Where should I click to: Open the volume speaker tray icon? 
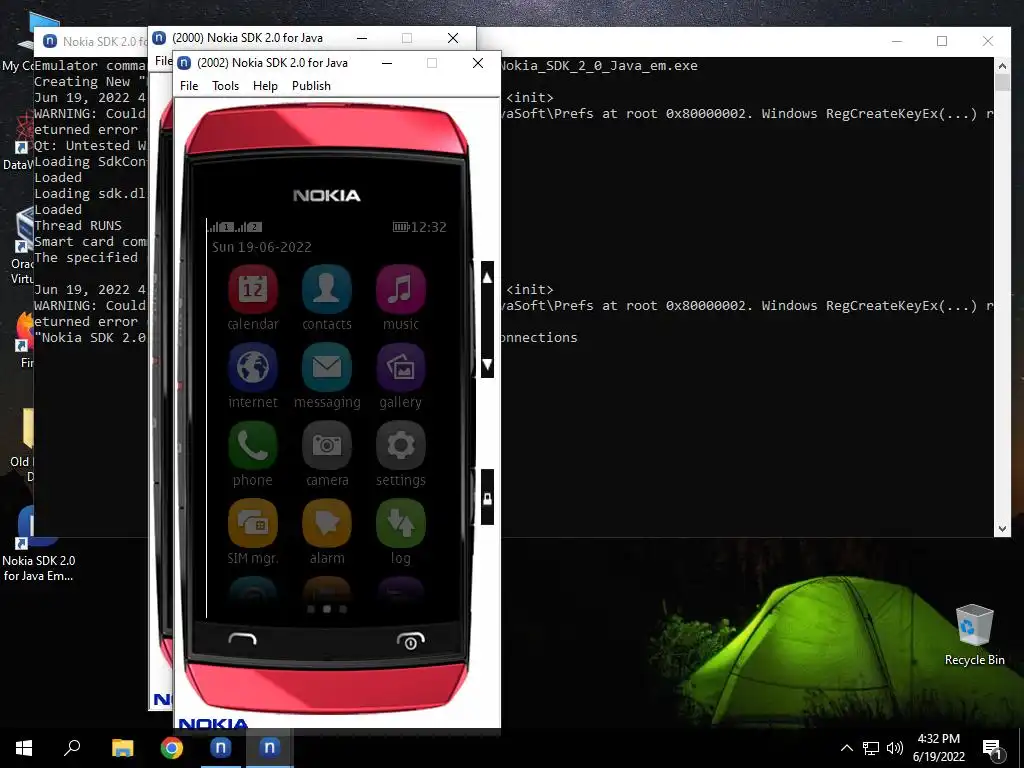point(895,748)
